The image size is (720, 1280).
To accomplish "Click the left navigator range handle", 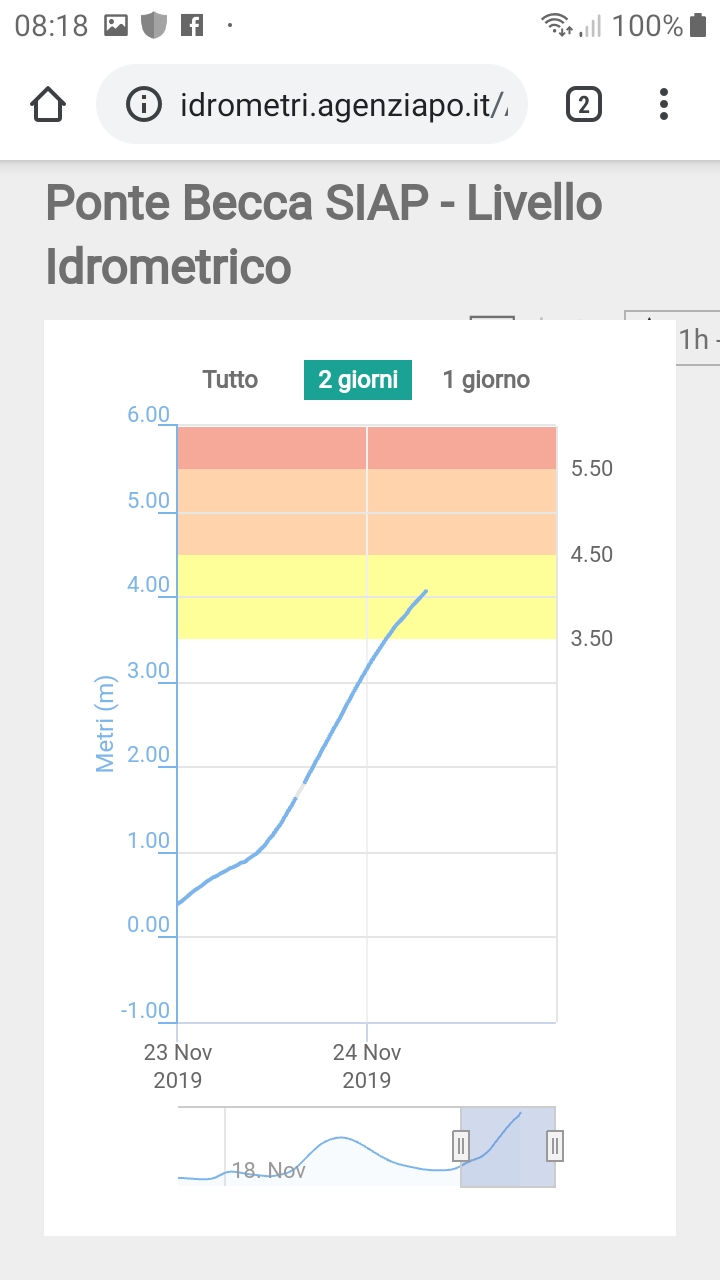I will click(x=461, y=1145).
